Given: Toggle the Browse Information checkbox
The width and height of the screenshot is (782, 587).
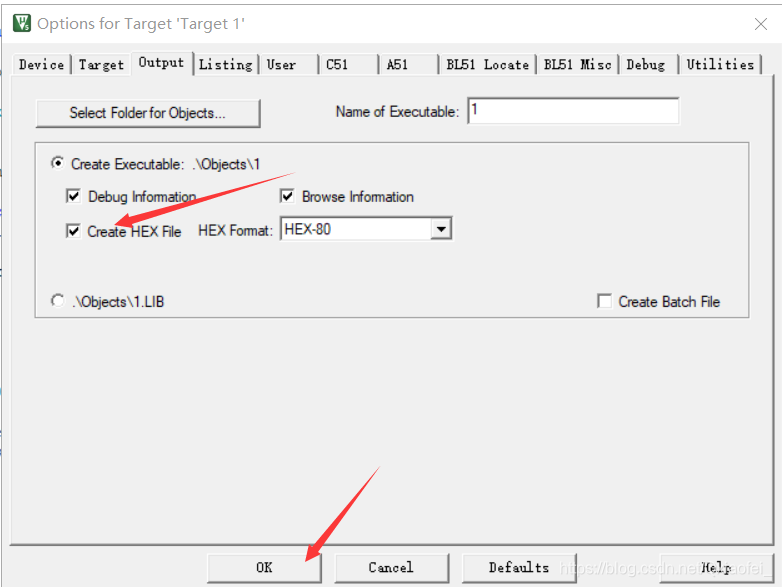Looking at the screenshot, I should (x=287, y=196).
